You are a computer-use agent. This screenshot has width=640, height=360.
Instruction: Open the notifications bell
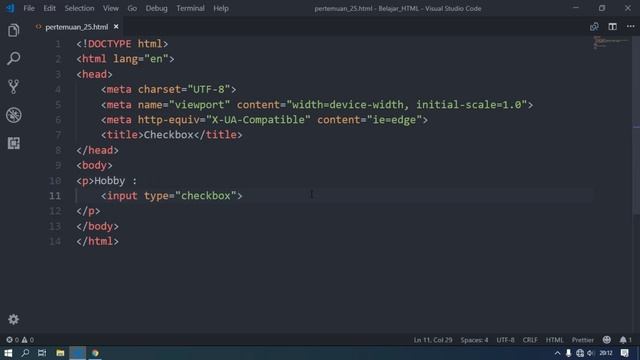(x=625, y=340)
